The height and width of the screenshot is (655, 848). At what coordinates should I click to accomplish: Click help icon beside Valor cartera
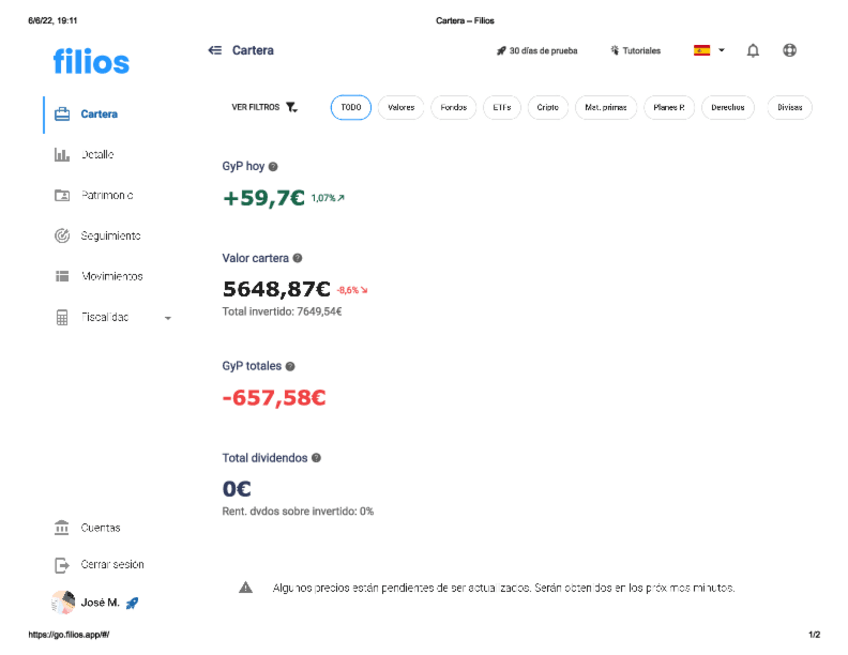[x=297, y=258]
